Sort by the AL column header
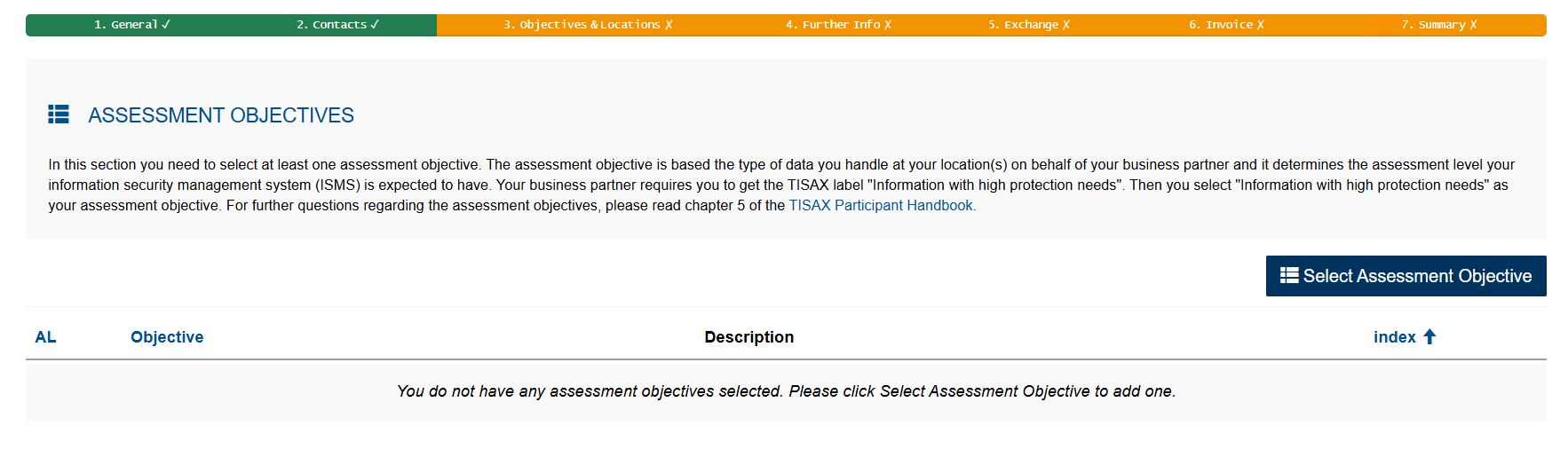This screenshot has width=1568, height=473. pyautogui.click(x=45, y=337)
